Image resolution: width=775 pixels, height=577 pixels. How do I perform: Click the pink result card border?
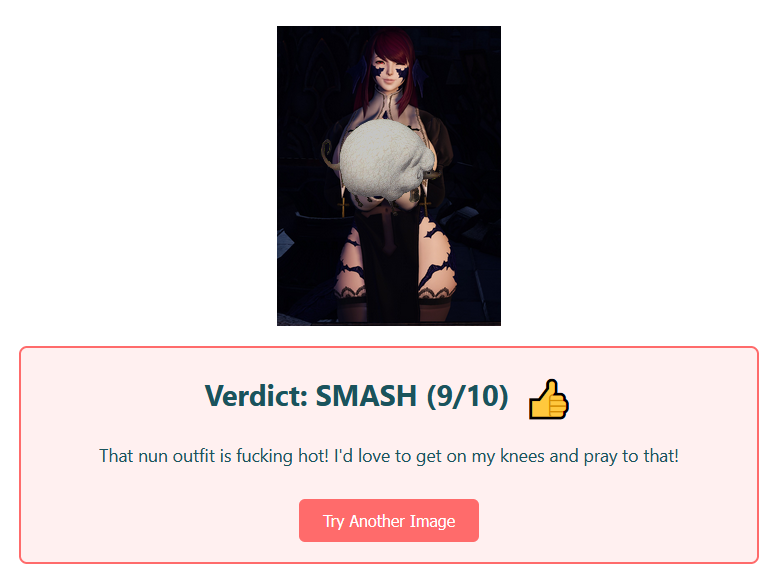[388, 347]
